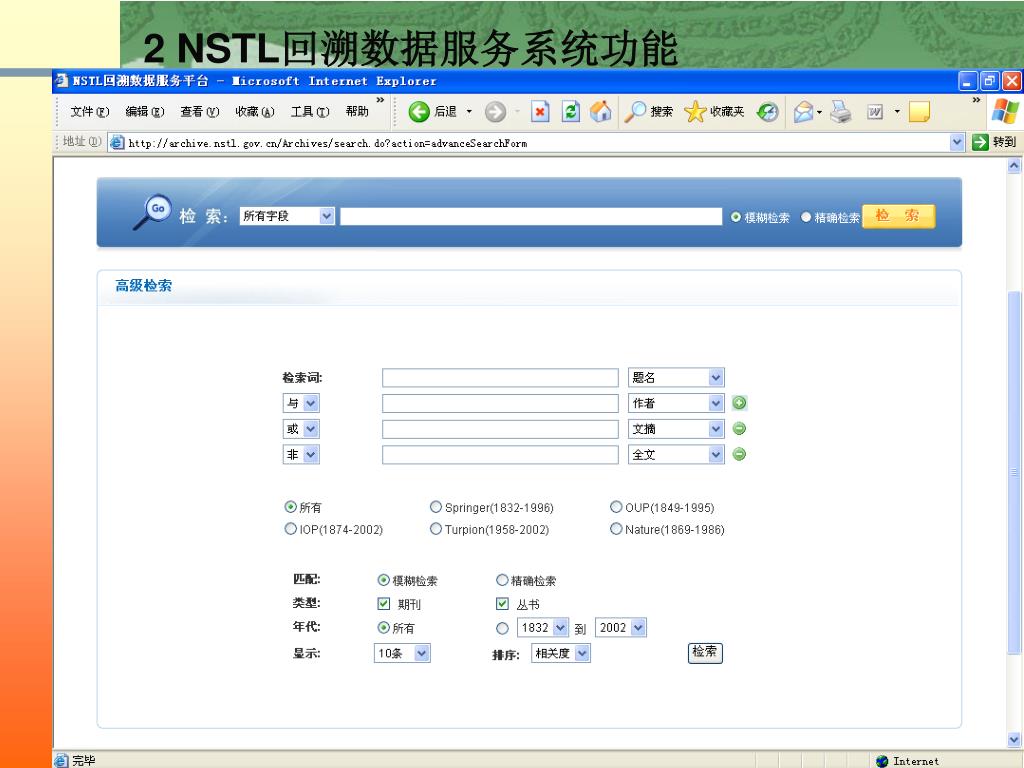The image size is (1024, 768).
Task: Click the yellow note icon in toolbar
Action: [x=919, y=112]
